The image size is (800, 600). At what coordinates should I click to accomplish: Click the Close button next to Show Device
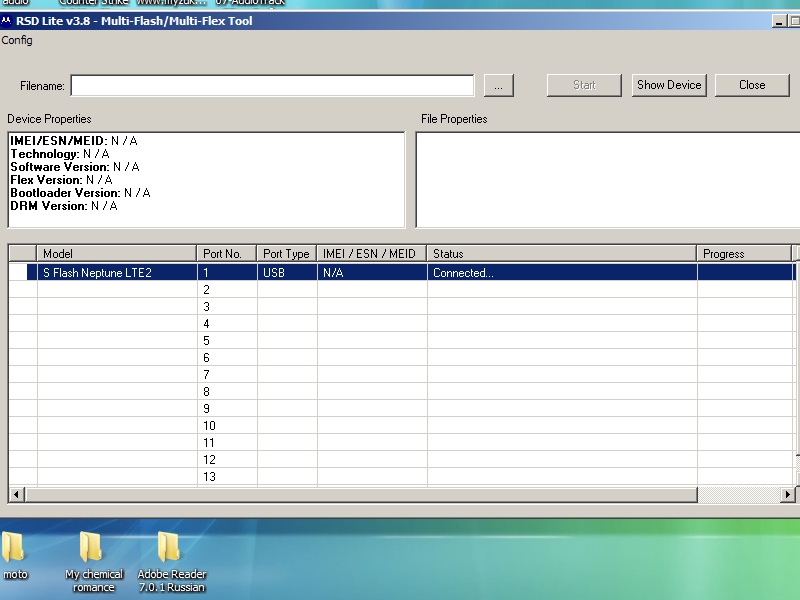[x=752, y=85]
